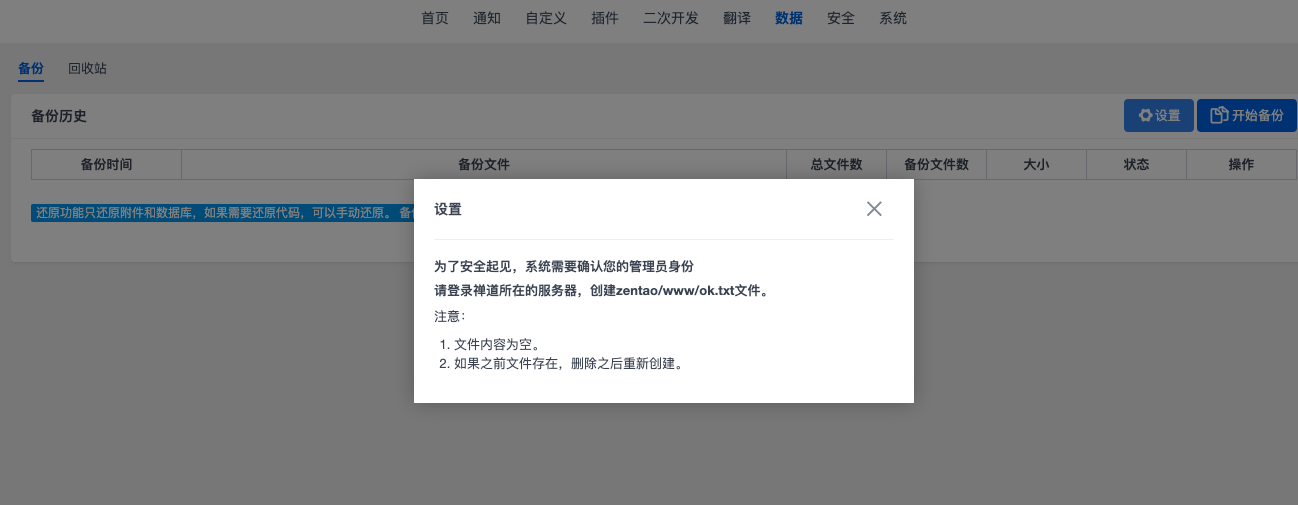1298x505 pixels.
Task: Open the 自定义 menu
Action: pos(546,18)
